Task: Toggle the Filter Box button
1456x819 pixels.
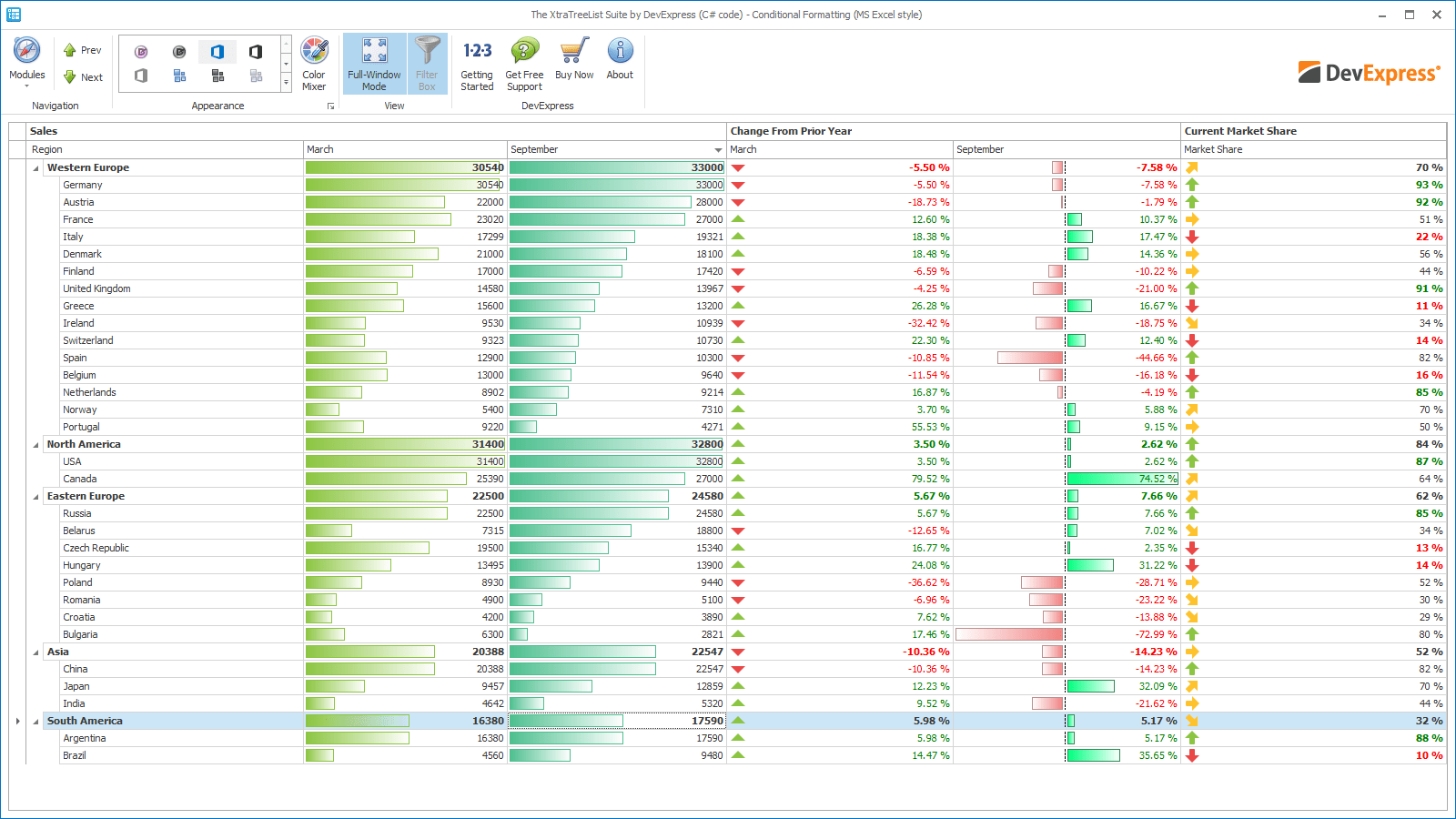Action: pyautogui.click(x=427, y=64)
